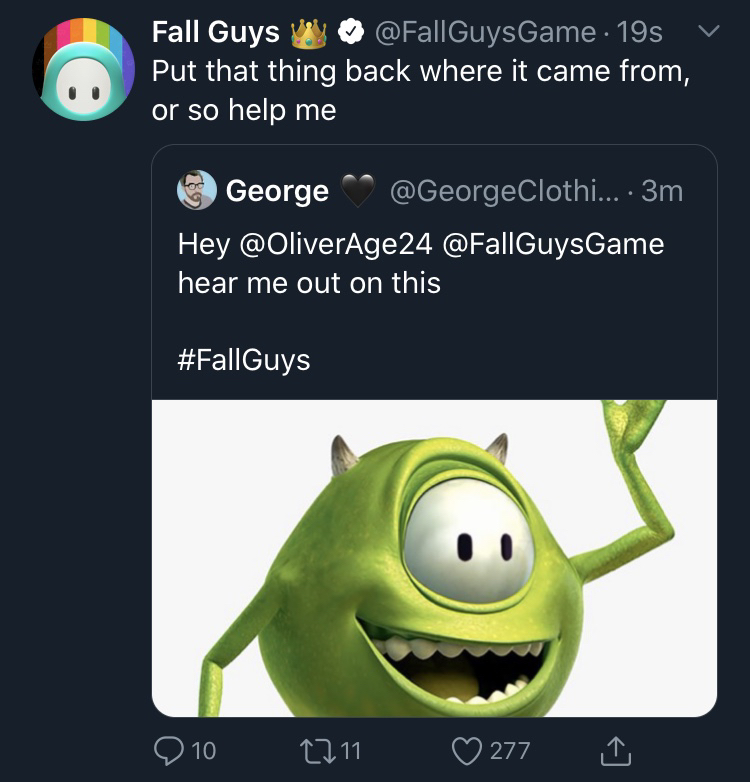This screenshot has width=750, height=782.
Task: Click the reply speech bubble icon
Action: [168, 750]
